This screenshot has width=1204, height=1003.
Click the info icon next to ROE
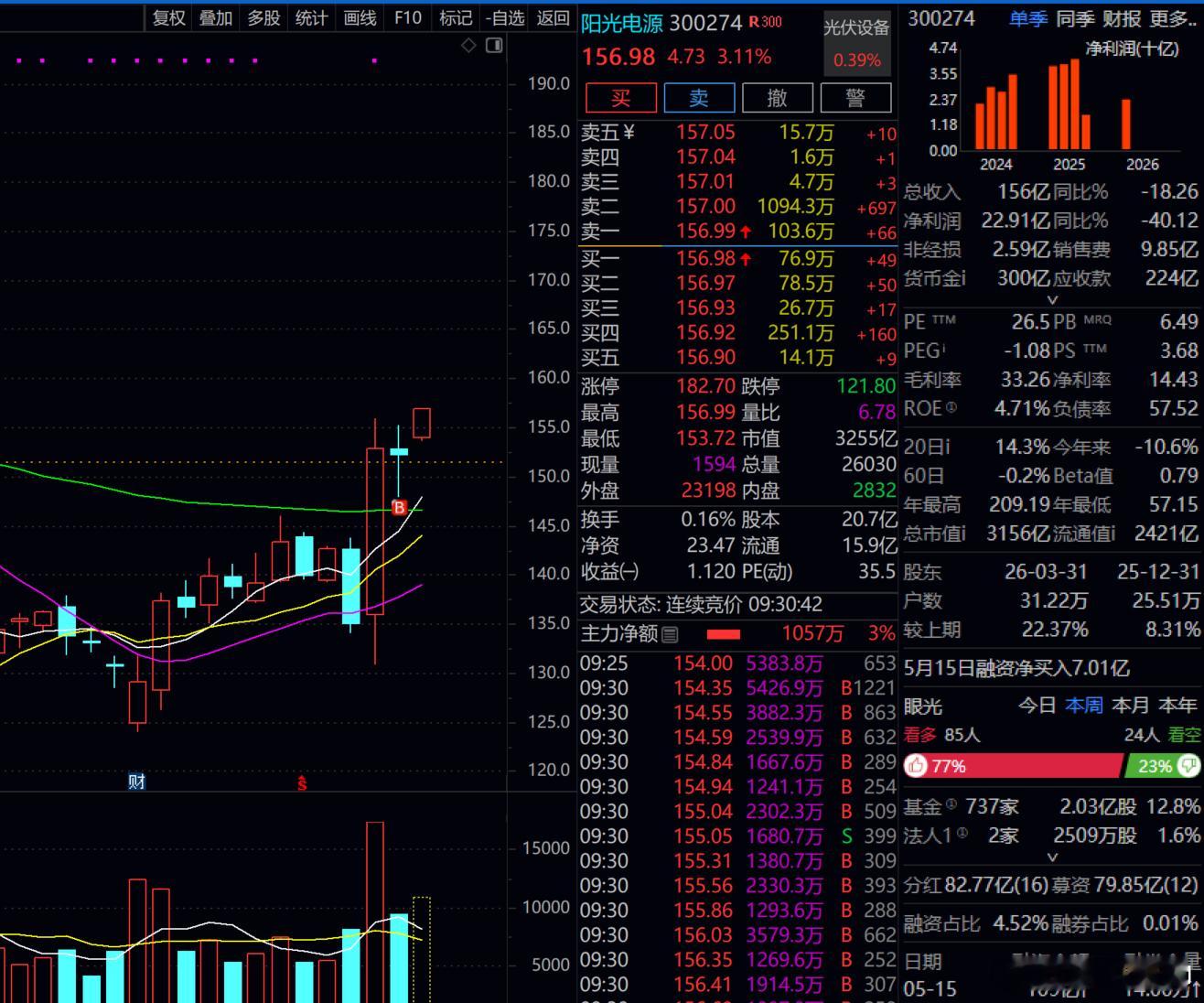point(951,408)
